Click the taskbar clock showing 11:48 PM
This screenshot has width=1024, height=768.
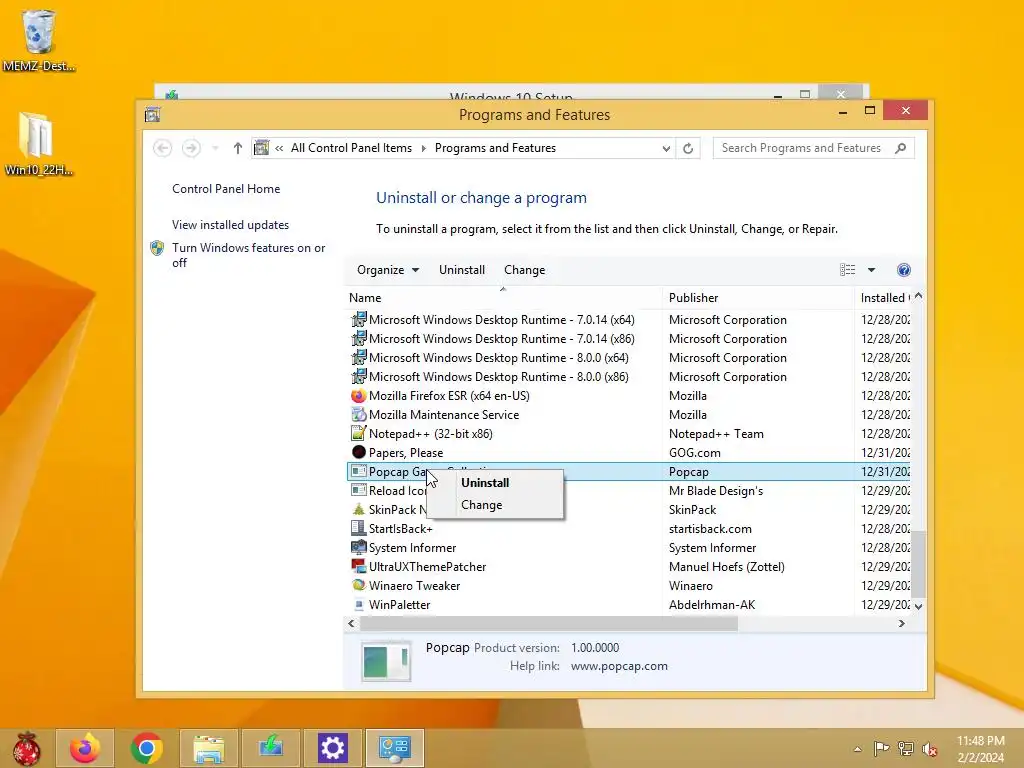(980, 749)
